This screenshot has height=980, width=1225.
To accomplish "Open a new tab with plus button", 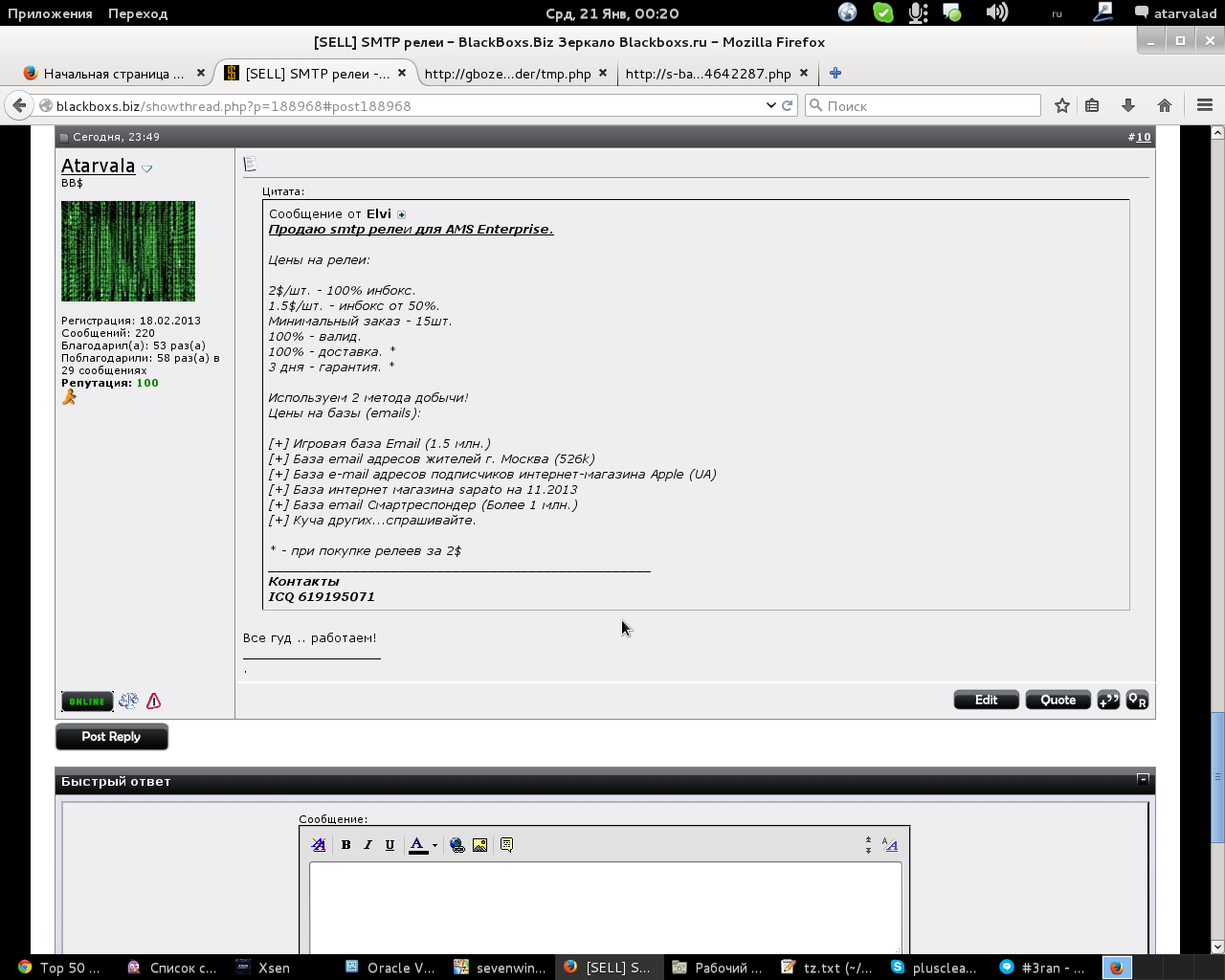I will click(x=835, y=73).
